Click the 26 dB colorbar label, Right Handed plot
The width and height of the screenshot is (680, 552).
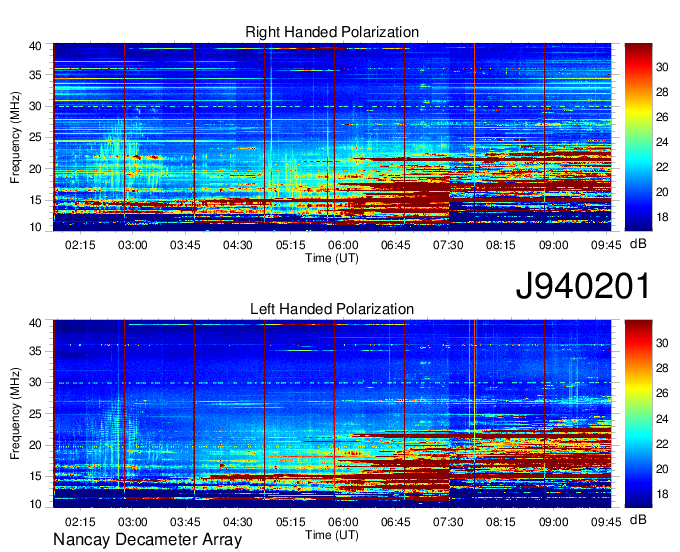pyautogui.click(x=662, y=117)
